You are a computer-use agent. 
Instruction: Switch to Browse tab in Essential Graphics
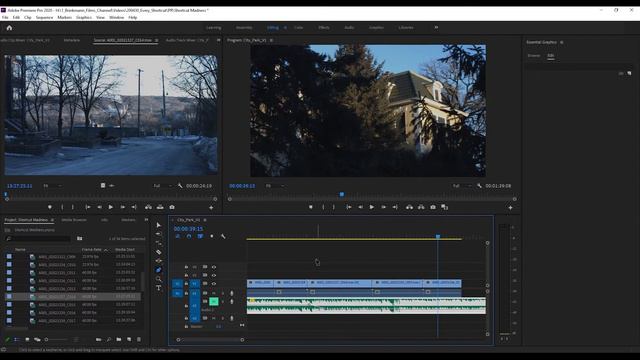(x=534, y=56)
